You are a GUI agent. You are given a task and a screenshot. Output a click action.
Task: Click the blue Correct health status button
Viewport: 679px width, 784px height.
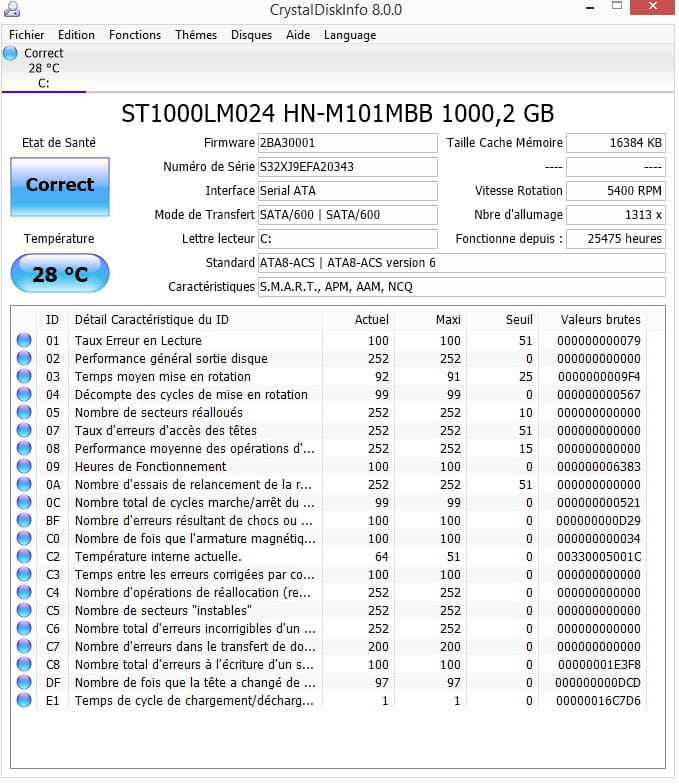(x=60, y=186)
